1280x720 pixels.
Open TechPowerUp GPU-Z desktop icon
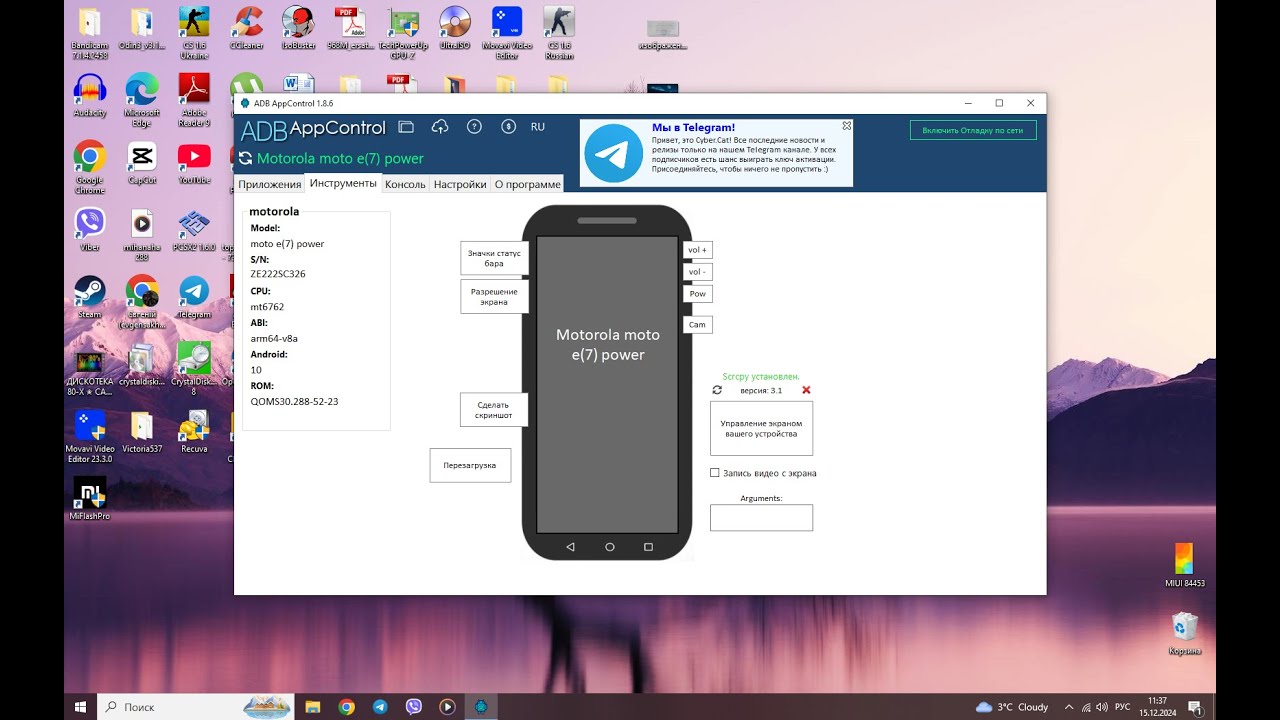click(403, 32)
